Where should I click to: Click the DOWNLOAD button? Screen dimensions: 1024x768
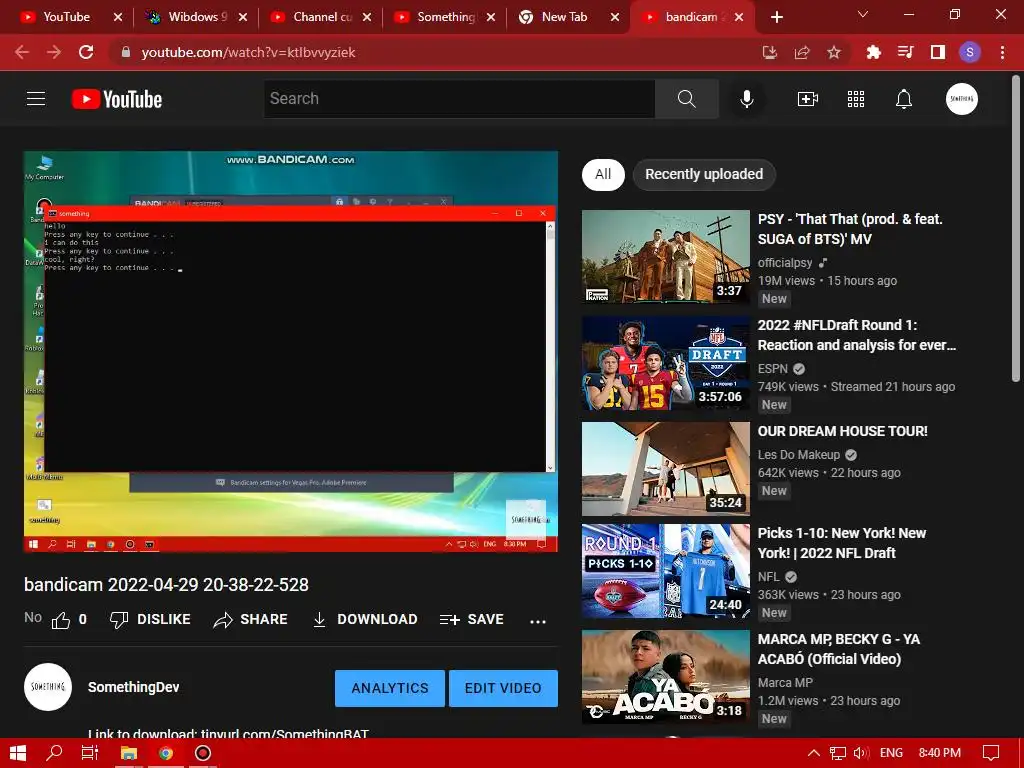[365, 619]
